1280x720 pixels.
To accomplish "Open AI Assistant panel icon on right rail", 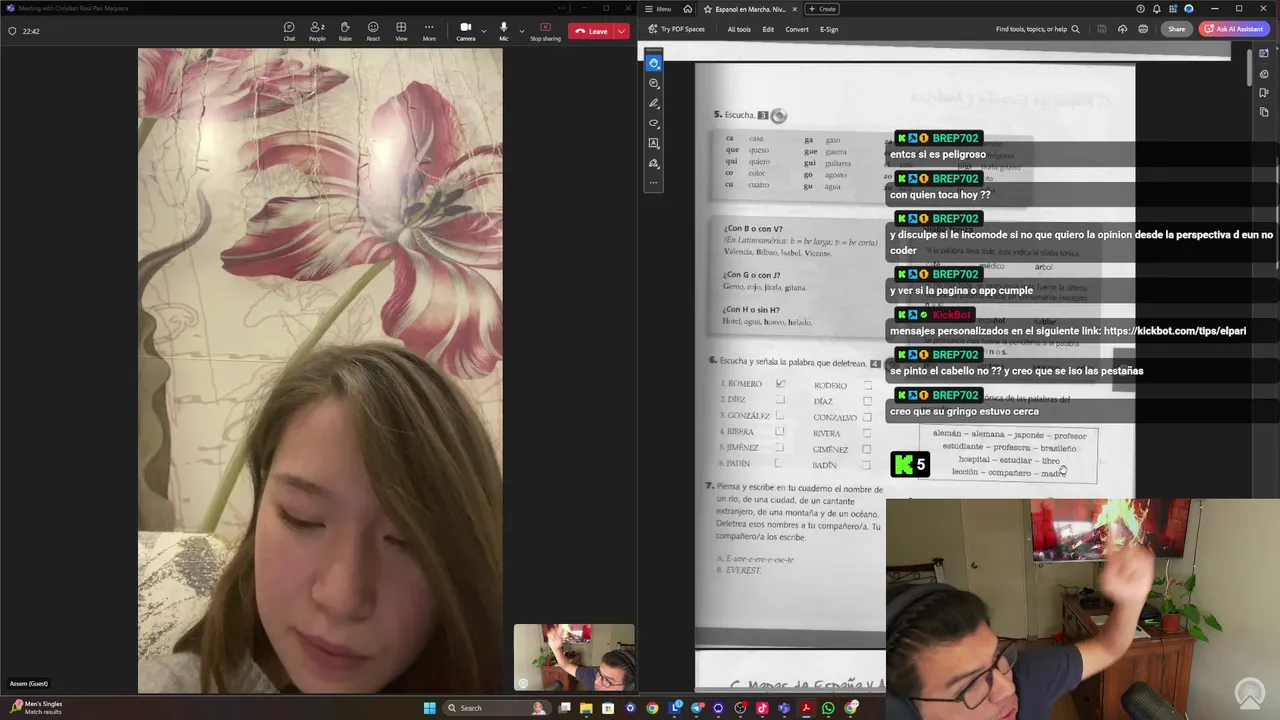I will pyautogui.click(x=1264, y=53).
